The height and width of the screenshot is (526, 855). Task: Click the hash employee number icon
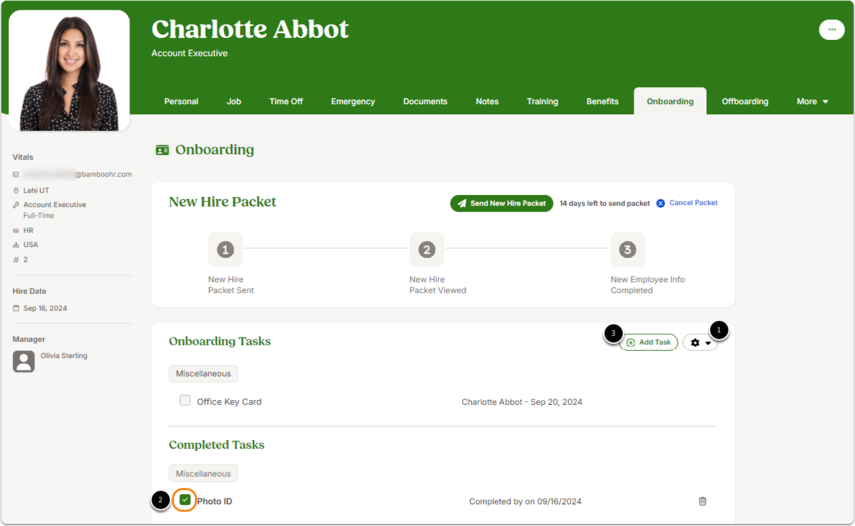tap(16, 259)
